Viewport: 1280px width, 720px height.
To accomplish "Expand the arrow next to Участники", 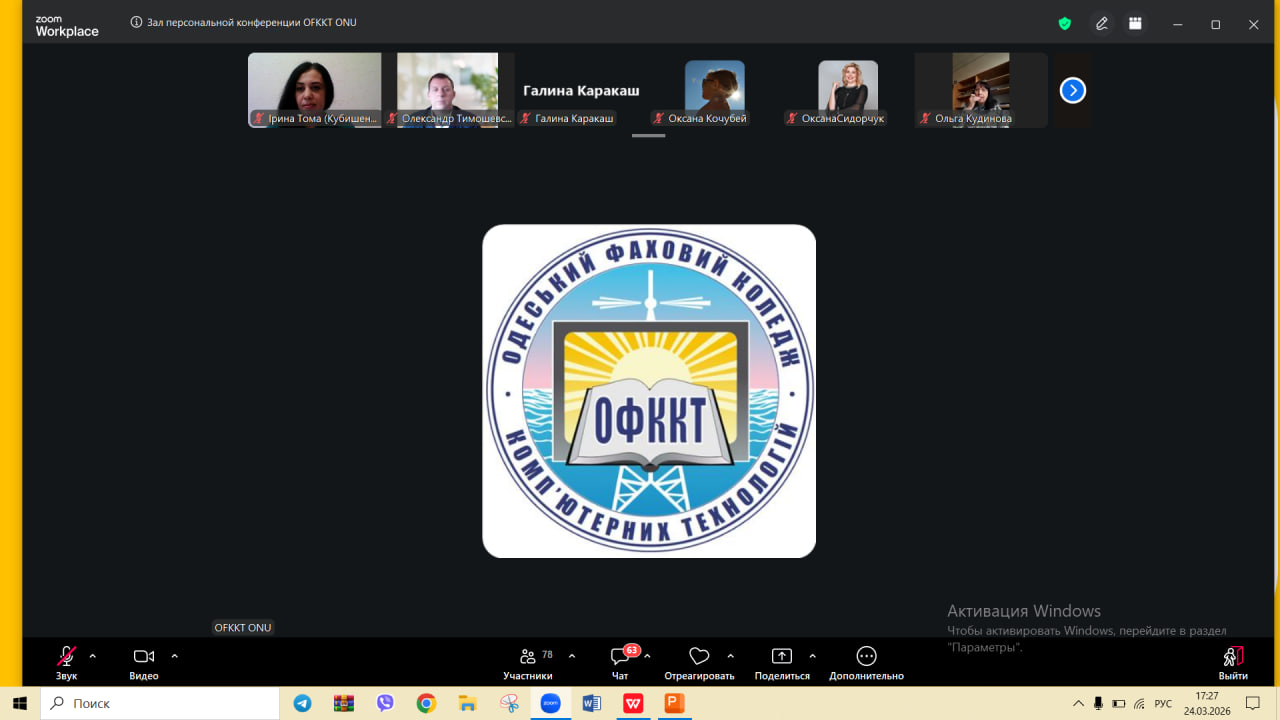I will [572, 656].
